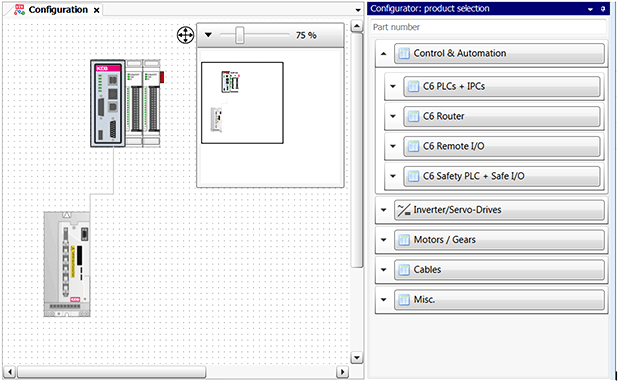Click the Cables category icon

click(x=404, y=270)
